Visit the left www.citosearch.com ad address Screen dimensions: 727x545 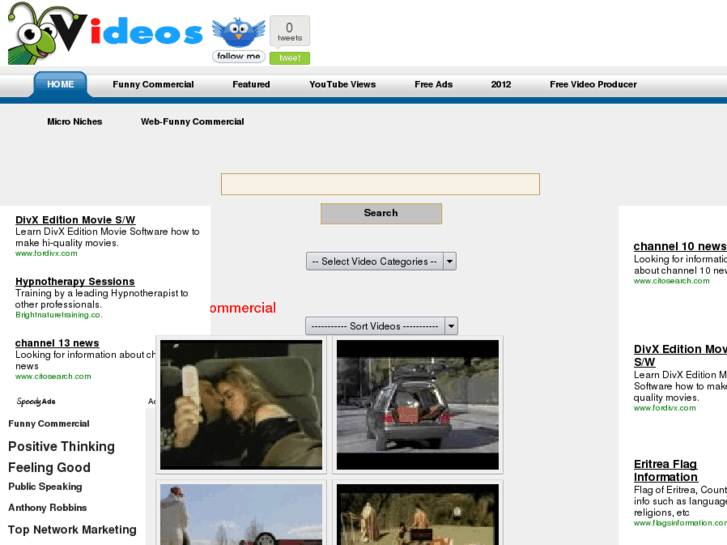tap(53, 376)
